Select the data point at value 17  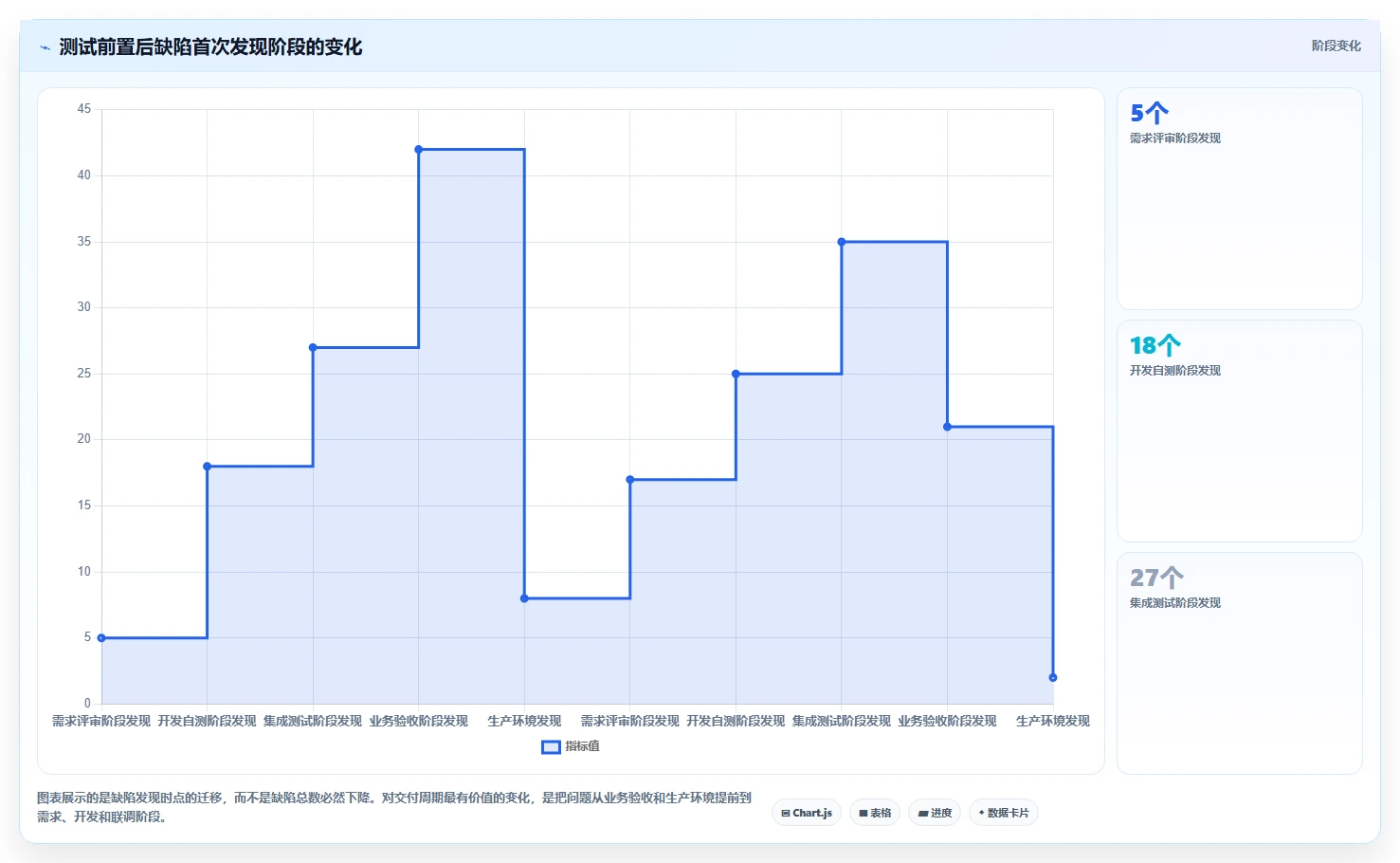630,480
